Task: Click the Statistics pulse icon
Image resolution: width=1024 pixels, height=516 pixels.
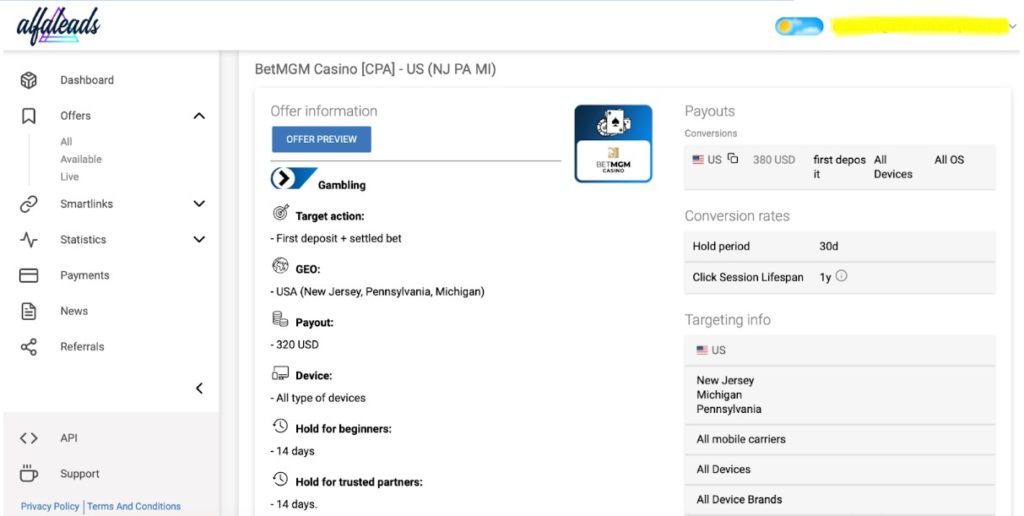Action: click(29, 240)
